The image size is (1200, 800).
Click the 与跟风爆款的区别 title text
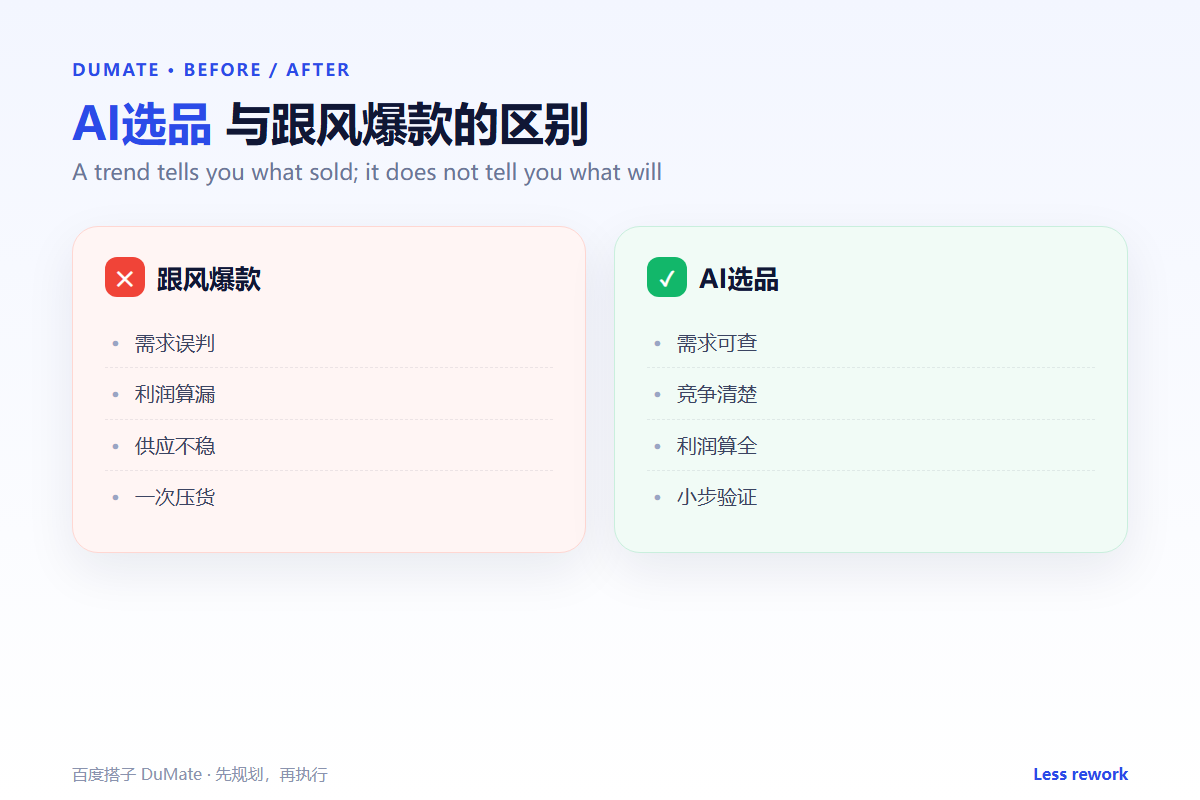(407, 125)
